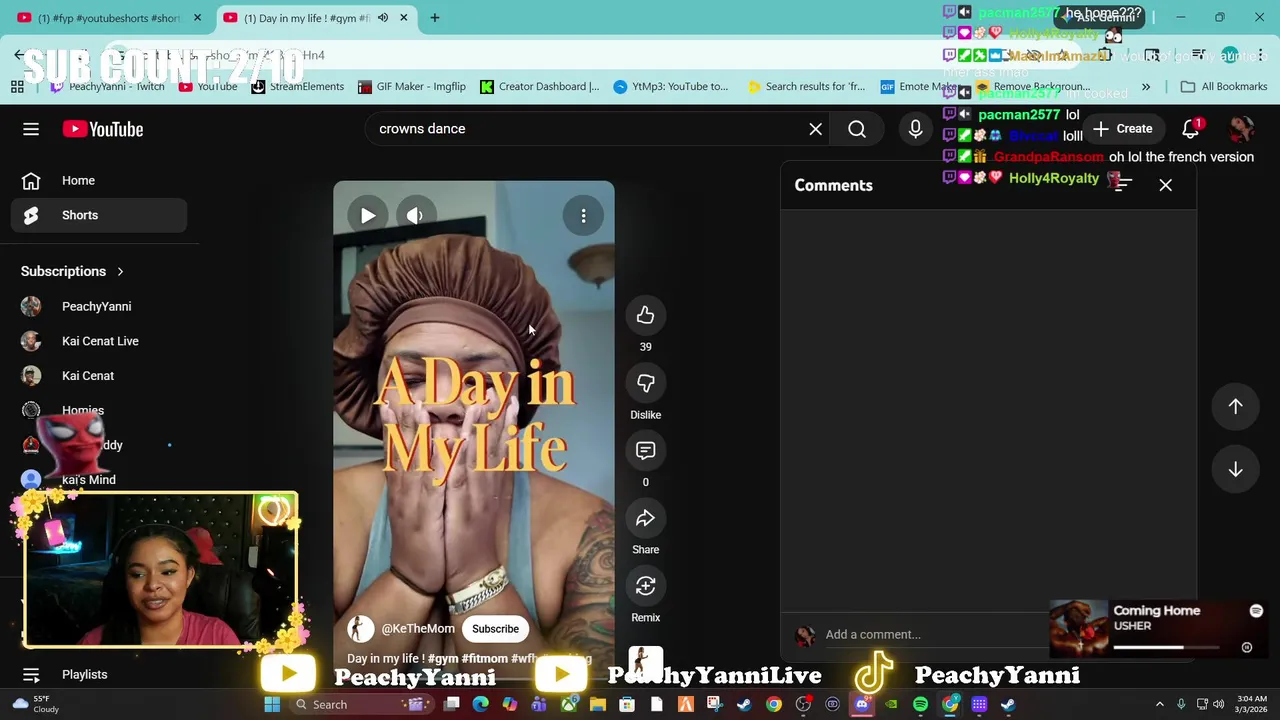Open Discord from the taskbar
Viewport: 1280px width, 720px height.
[862, 705]
